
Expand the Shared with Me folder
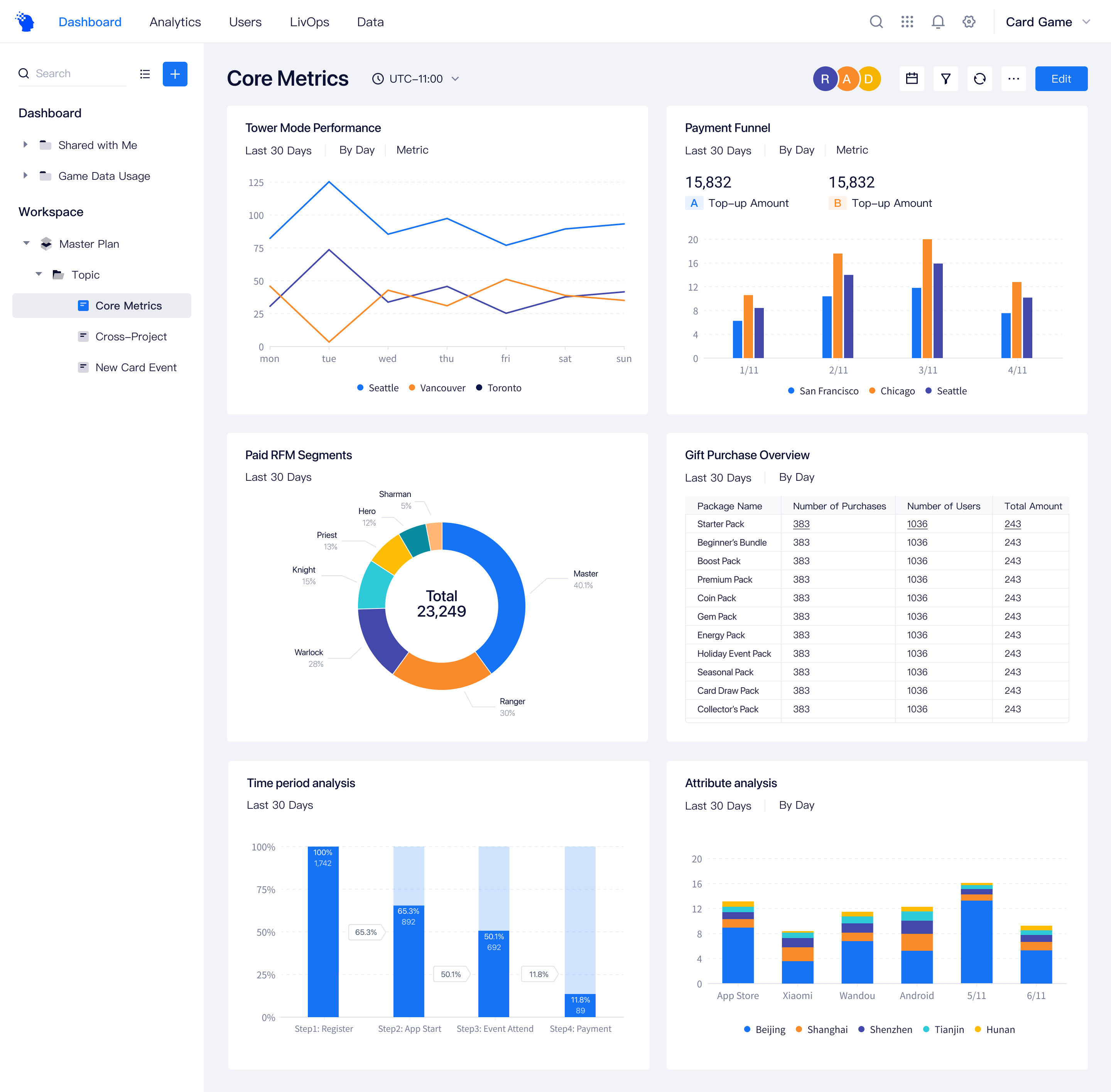click(x=25, y=145)
